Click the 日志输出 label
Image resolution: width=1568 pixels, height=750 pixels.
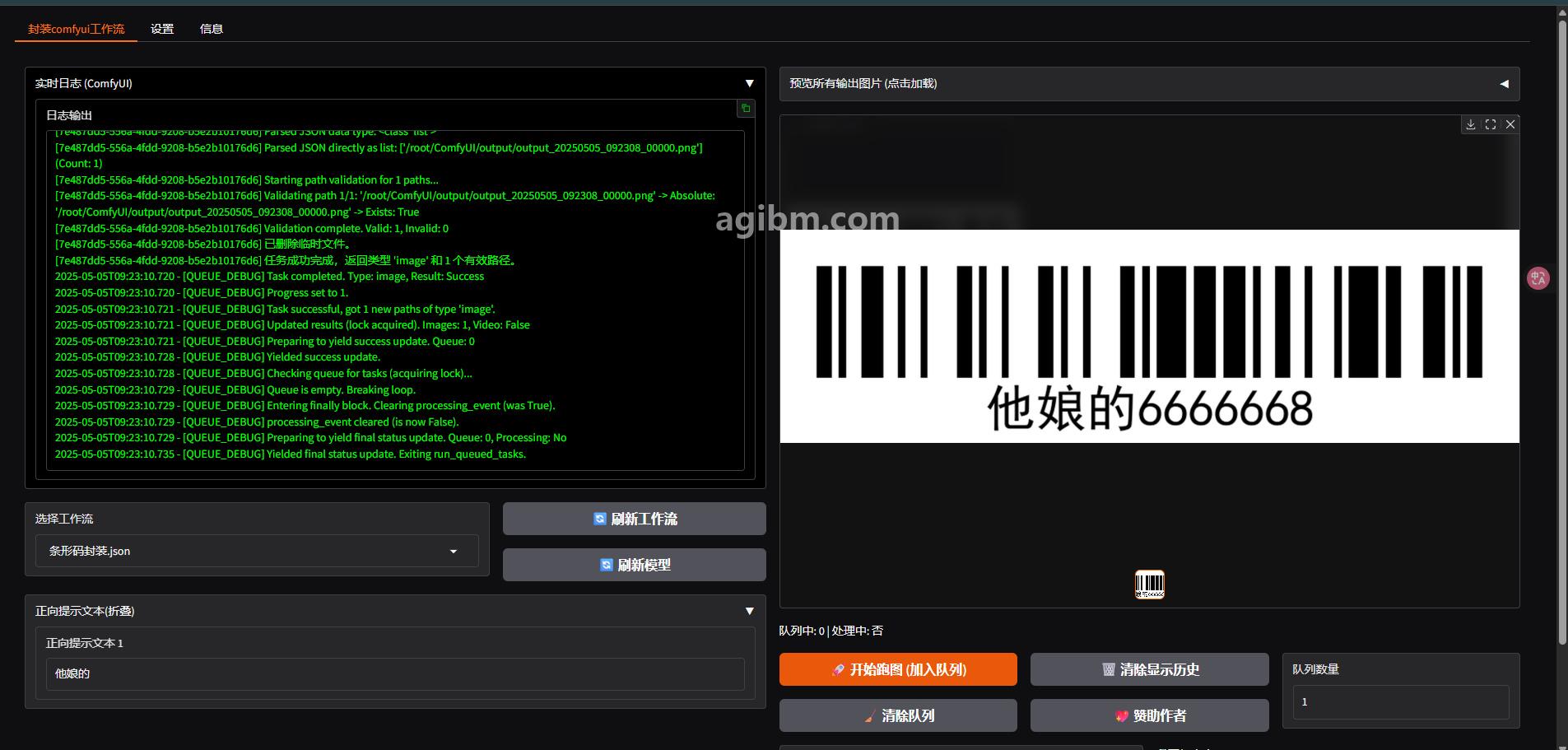[69, 115]
